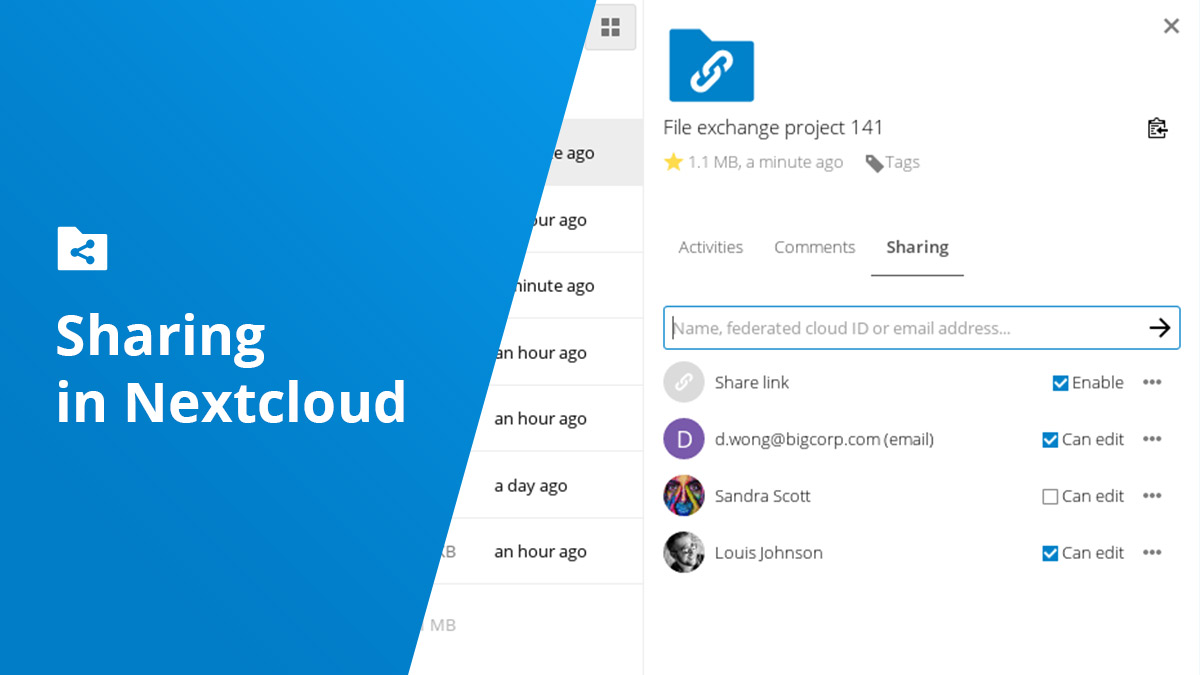
Task: Enable Can edit for Sandra Scott
Action: [x=1051, y=495]
